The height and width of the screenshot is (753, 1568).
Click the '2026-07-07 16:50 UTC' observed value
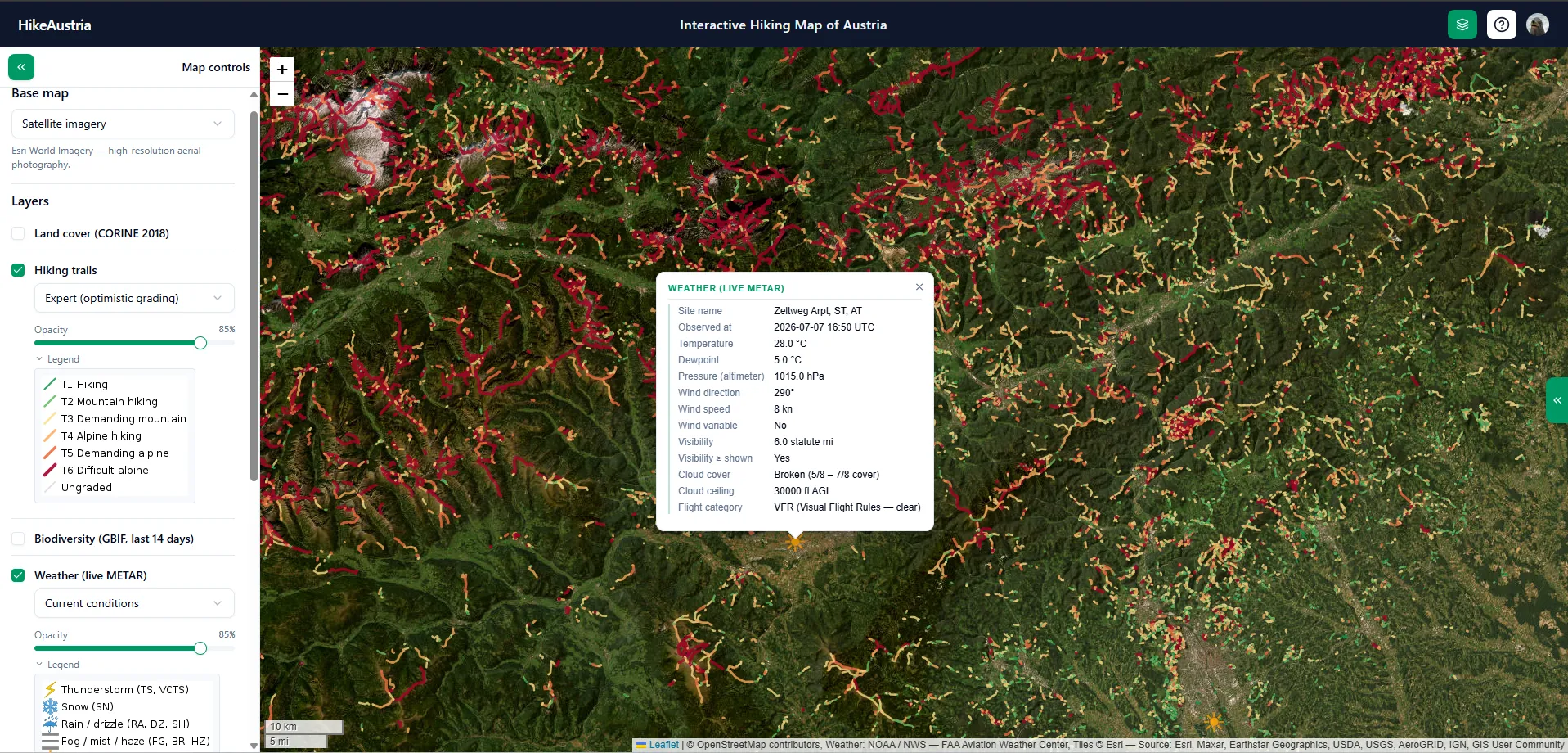[x=824, y=327]
